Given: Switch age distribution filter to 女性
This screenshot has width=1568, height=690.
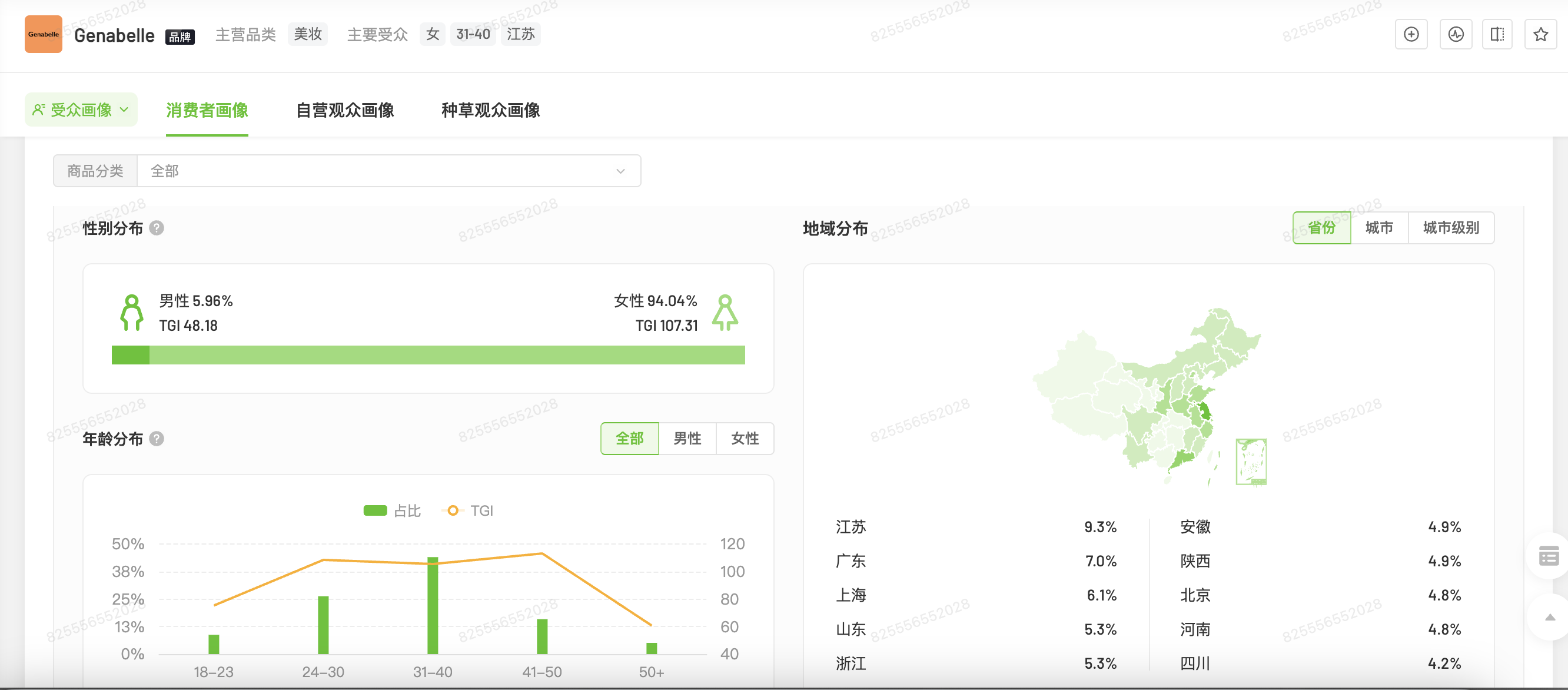Looking at the screenshot, I should point(745,438).
